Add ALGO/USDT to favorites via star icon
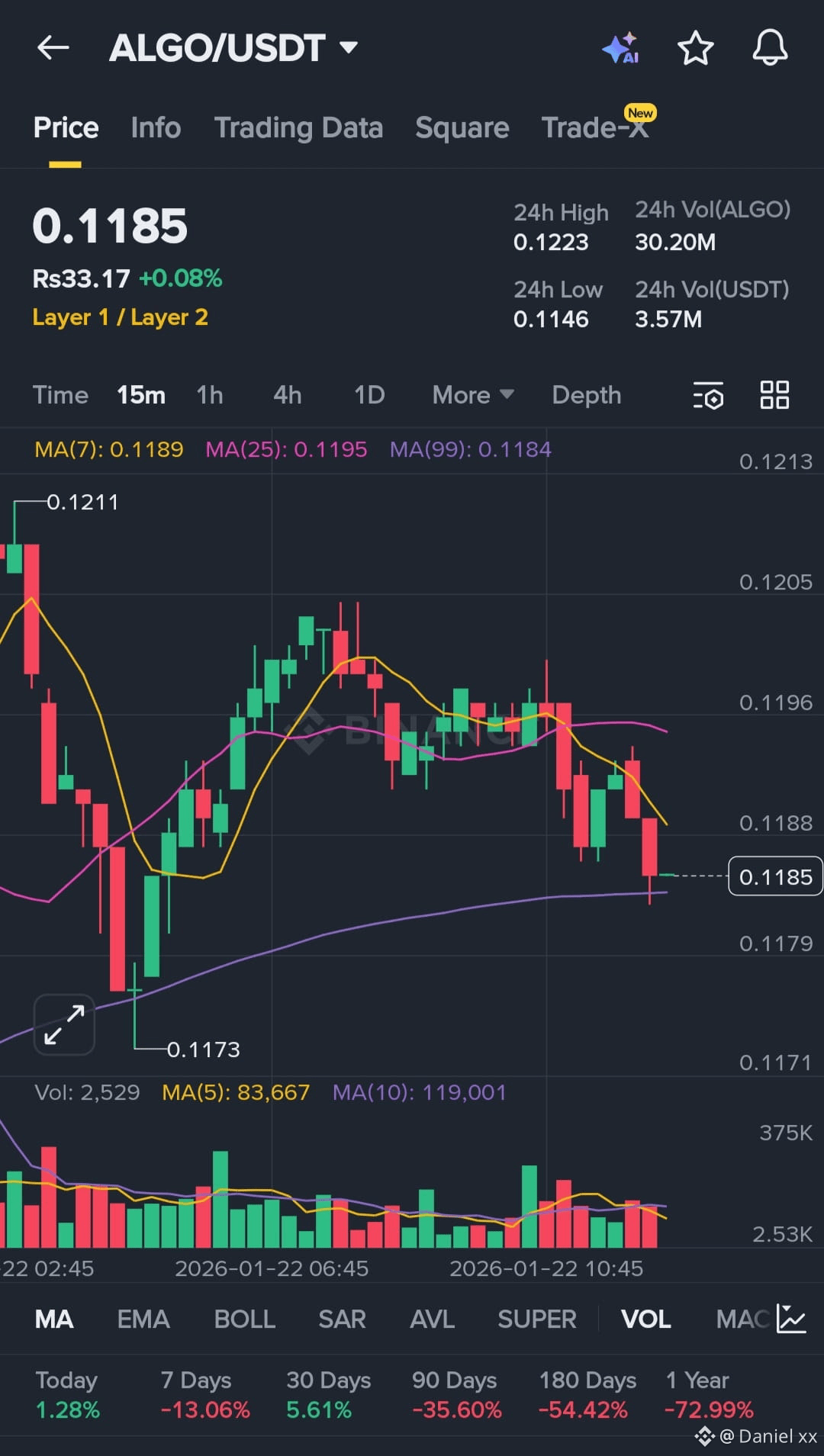 click(x=695, y=47)
